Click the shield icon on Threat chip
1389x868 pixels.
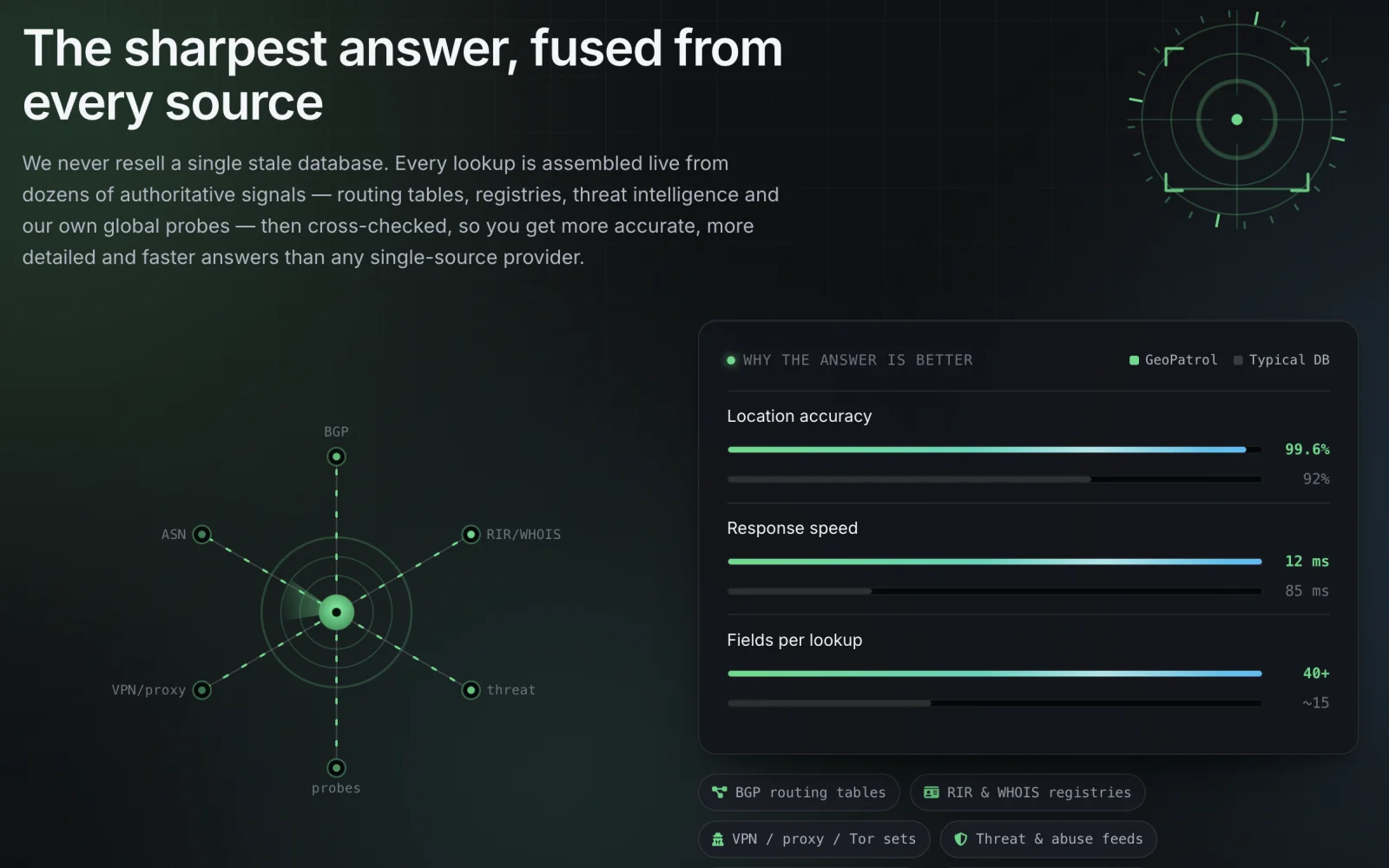(960, 839)
